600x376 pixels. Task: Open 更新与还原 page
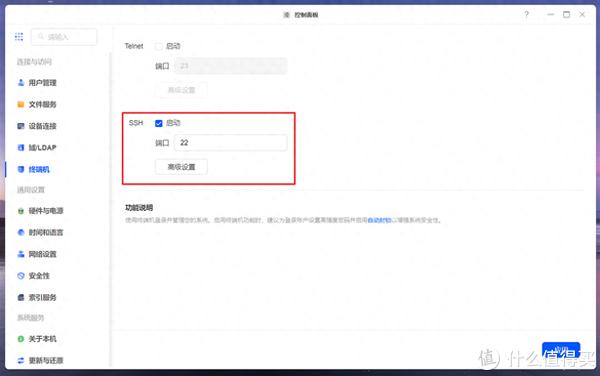click(x=41, y=360)
